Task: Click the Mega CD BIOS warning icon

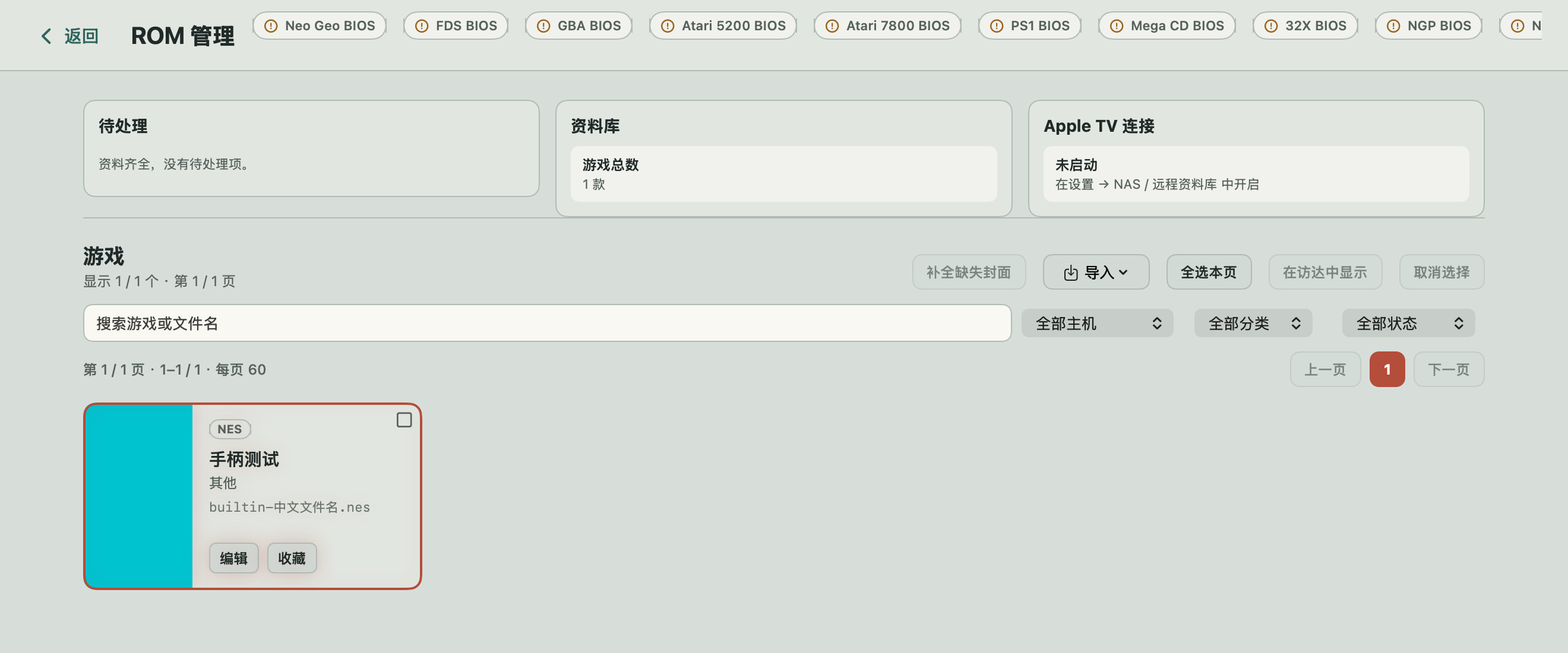Action: tap(1117, 26)
